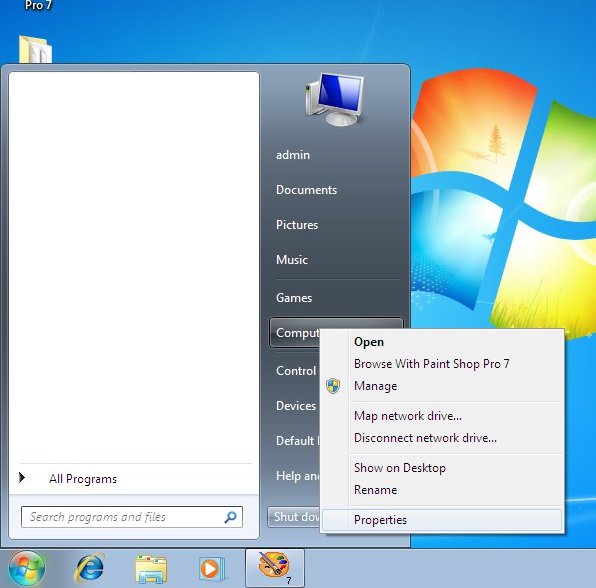Viewport: 596px width, 588px height.
Task: Click the magnifier icon in search box
Action: (x=230, y=517)
